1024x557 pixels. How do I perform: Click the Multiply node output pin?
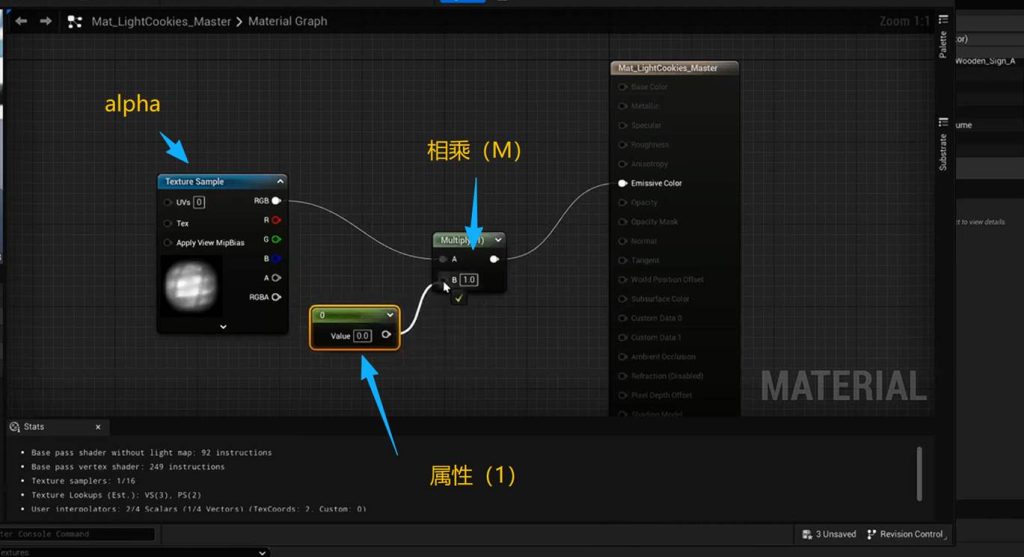[x=494, y=259]
